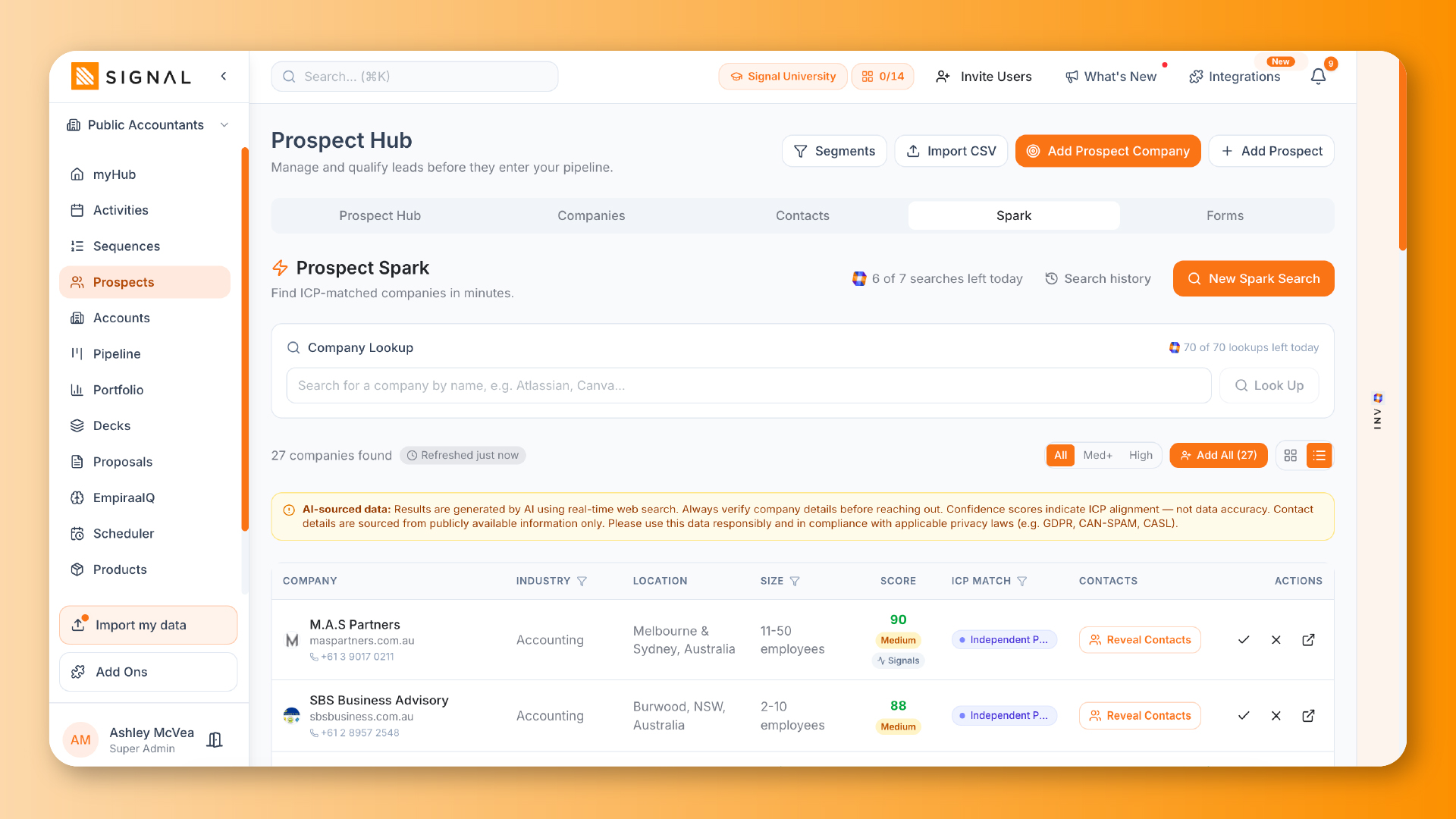The image size is (1456, 819).
Task: Switch to list view
Action: (x=1319, y=455)
